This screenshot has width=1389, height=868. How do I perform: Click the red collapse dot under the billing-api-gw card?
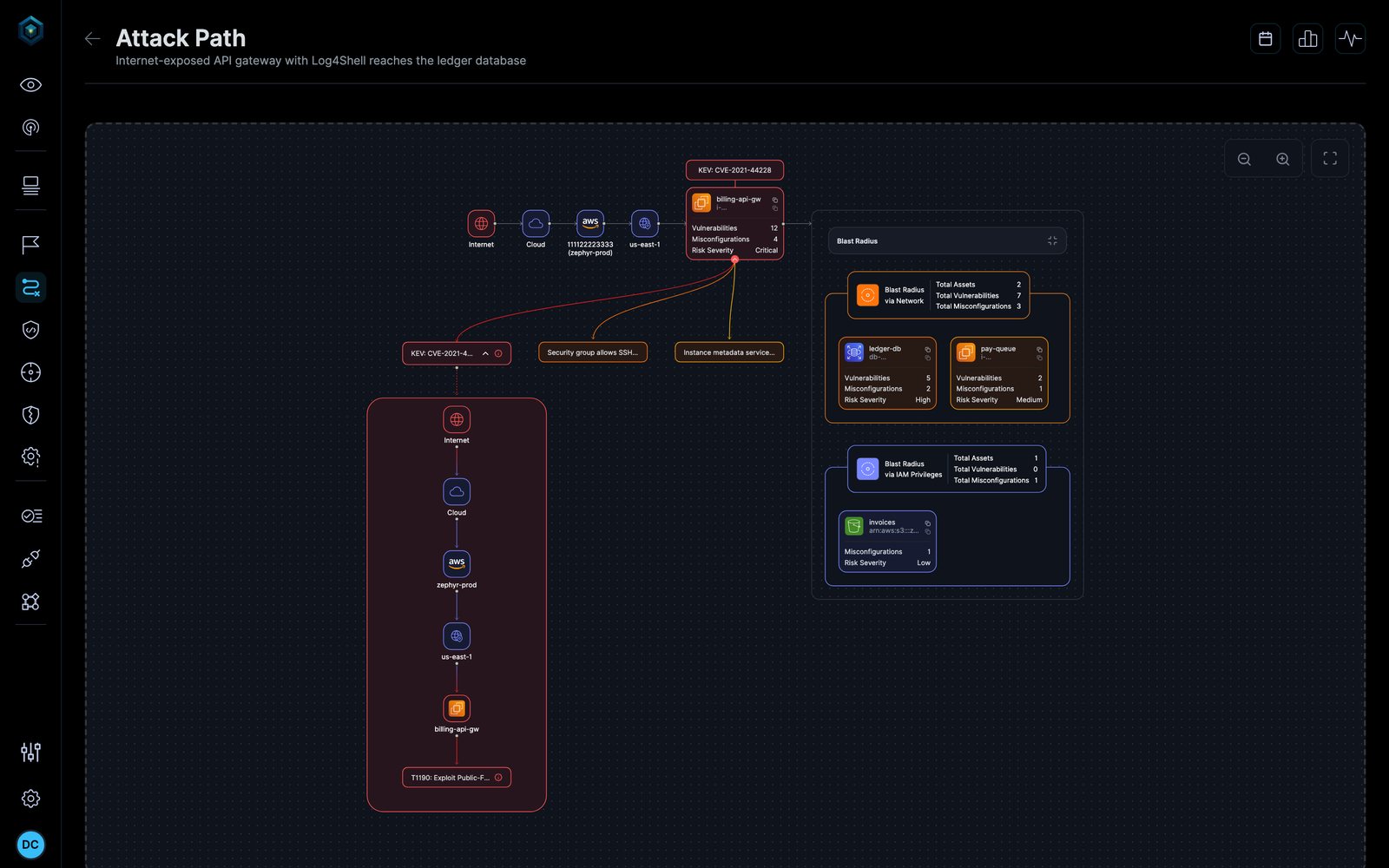734,260
